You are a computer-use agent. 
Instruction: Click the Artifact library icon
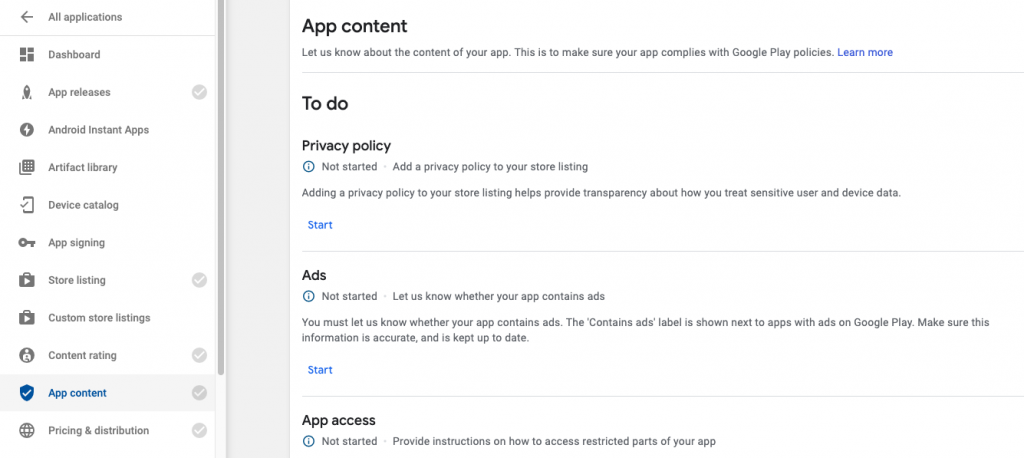tap(27, 168)
